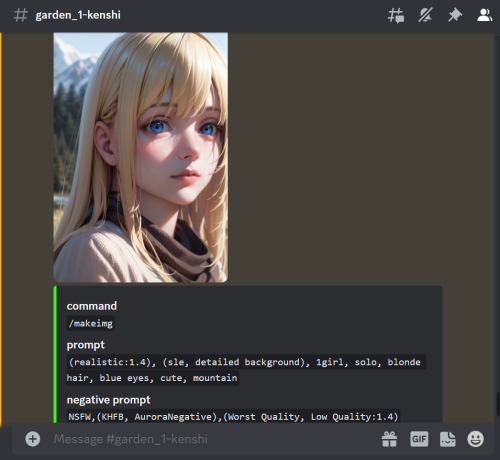The image size is (500, 460).
Task: Open the attachment plus button
Action: [x=33, y=439]
